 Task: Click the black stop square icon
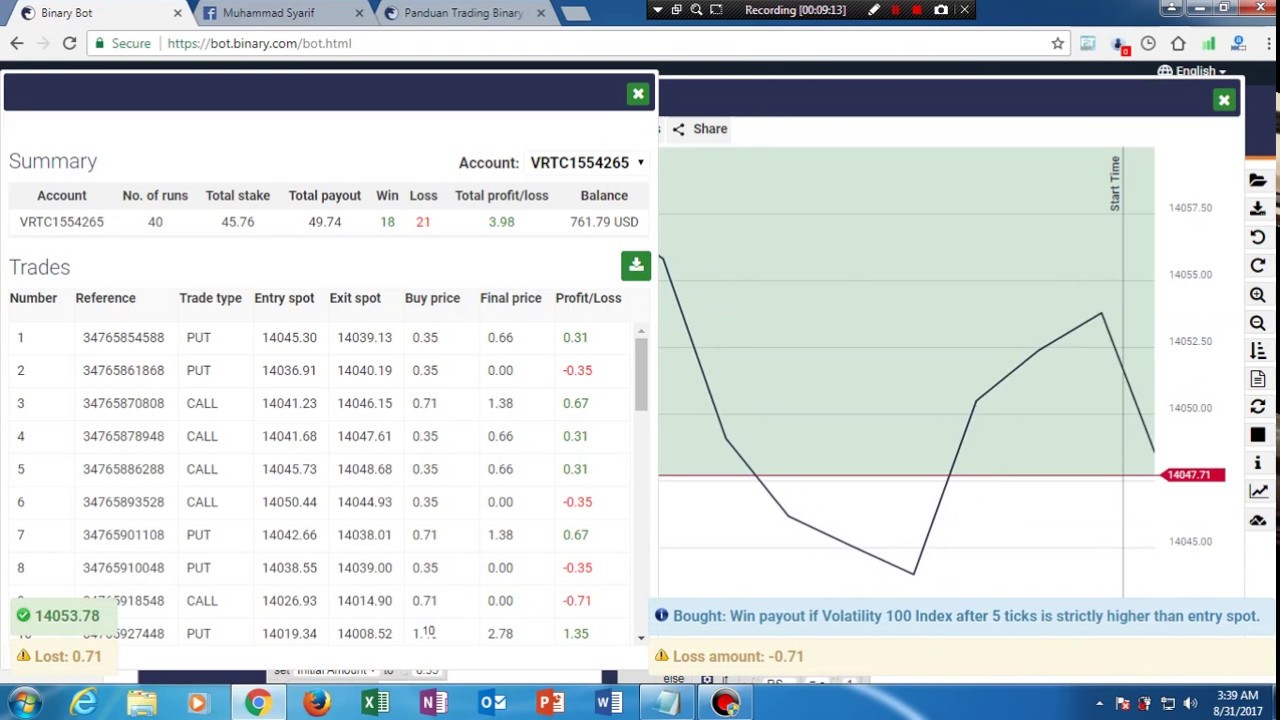pyautogui.click(x=1258, y=435)
